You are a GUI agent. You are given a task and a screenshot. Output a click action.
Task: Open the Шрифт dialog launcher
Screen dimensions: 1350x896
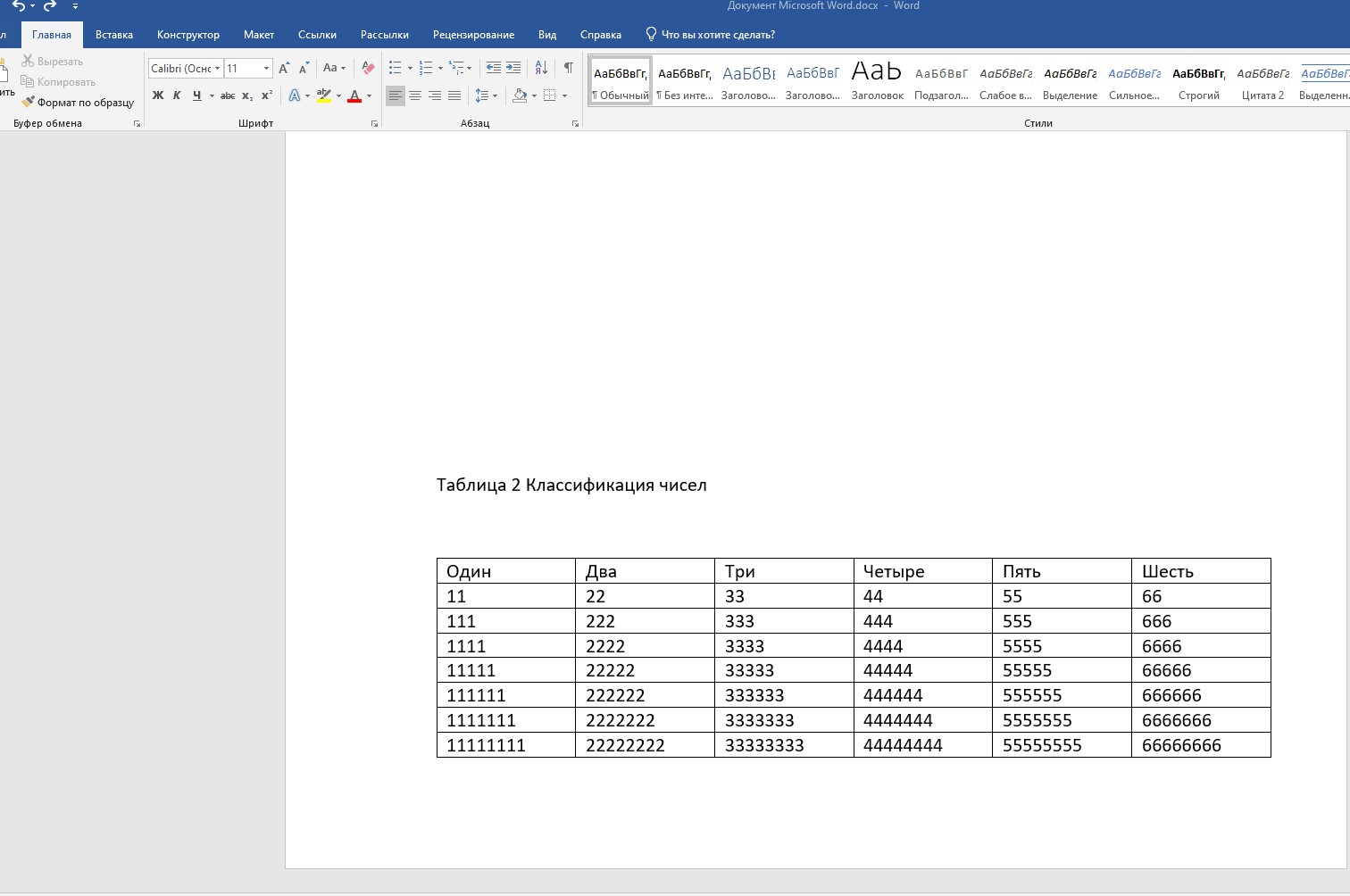pos(374,124)
